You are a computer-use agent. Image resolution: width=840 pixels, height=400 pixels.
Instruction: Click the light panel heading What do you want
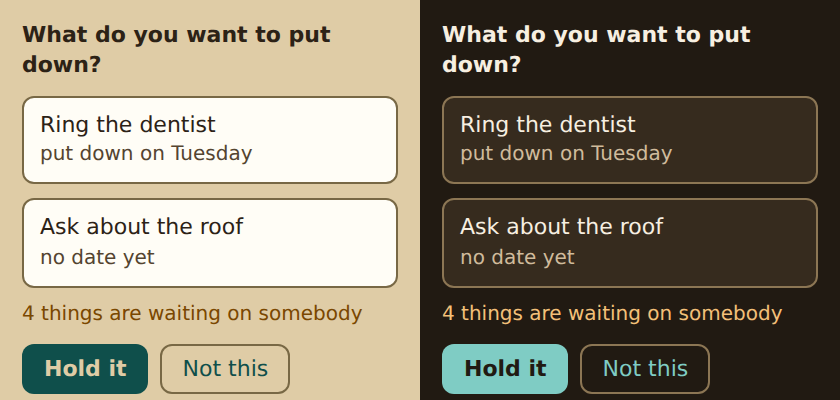click(x=176, y=50)
